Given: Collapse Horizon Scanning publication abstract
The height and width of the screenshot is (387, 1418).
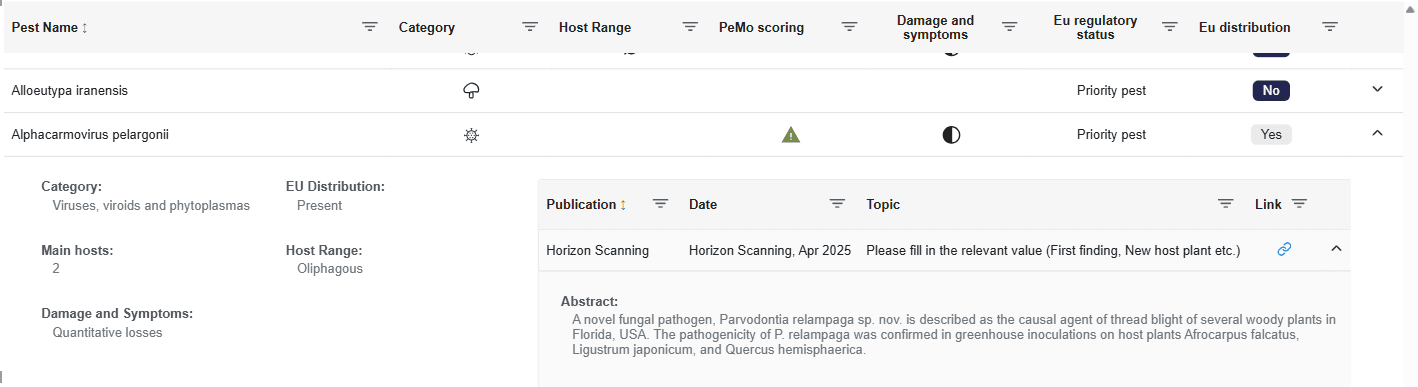Looking at the screenshot, I should (x=1336, y=249).
